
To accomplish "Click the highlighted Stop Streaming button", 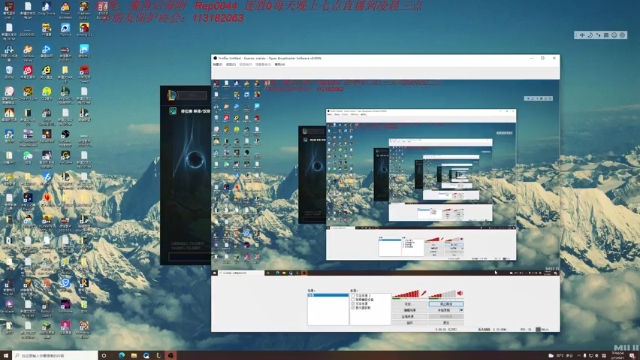I will (446, 304).
